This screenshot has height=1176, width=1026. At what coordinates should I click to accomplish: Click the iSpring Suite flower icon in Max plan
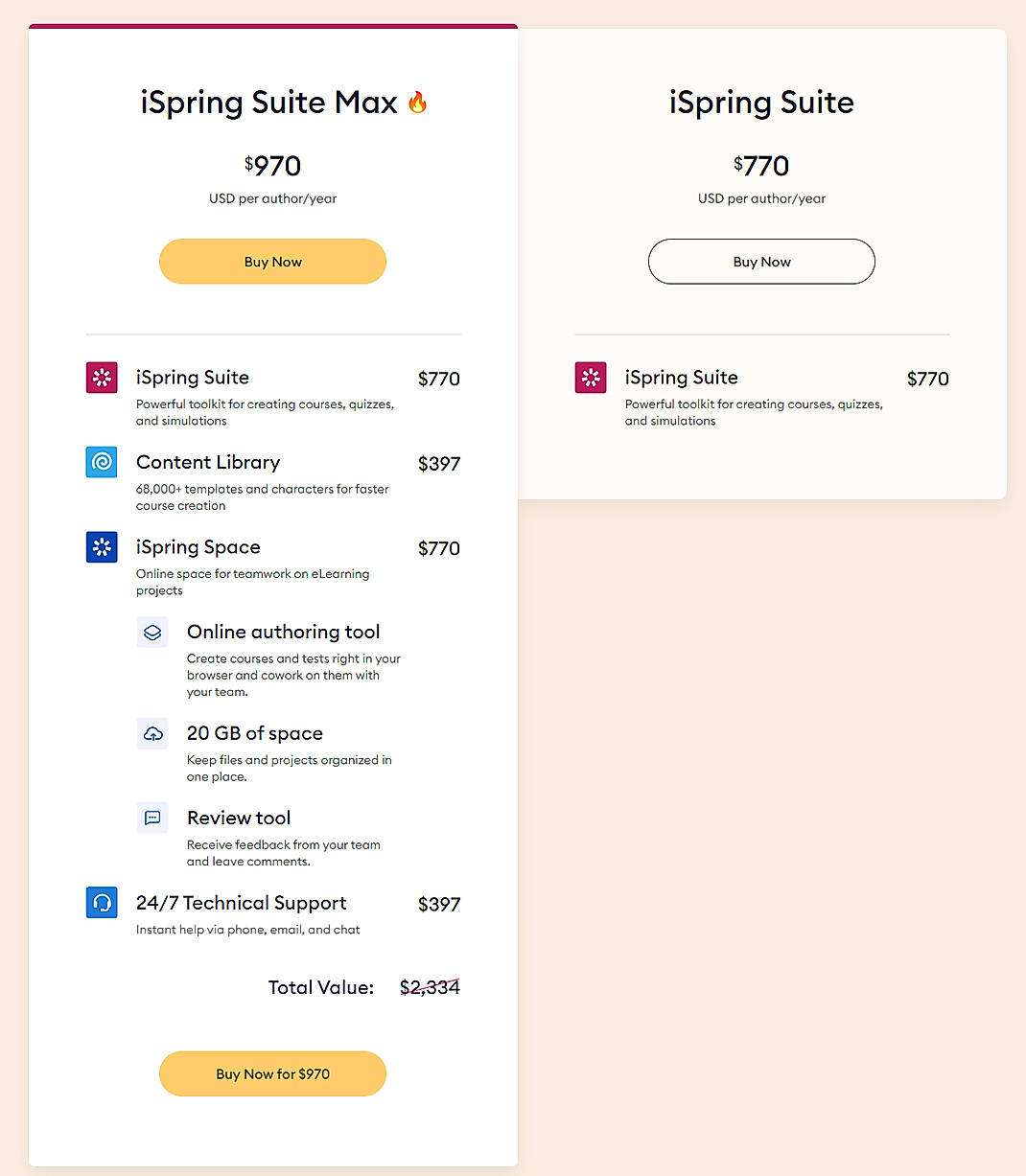tap(102, 378)
